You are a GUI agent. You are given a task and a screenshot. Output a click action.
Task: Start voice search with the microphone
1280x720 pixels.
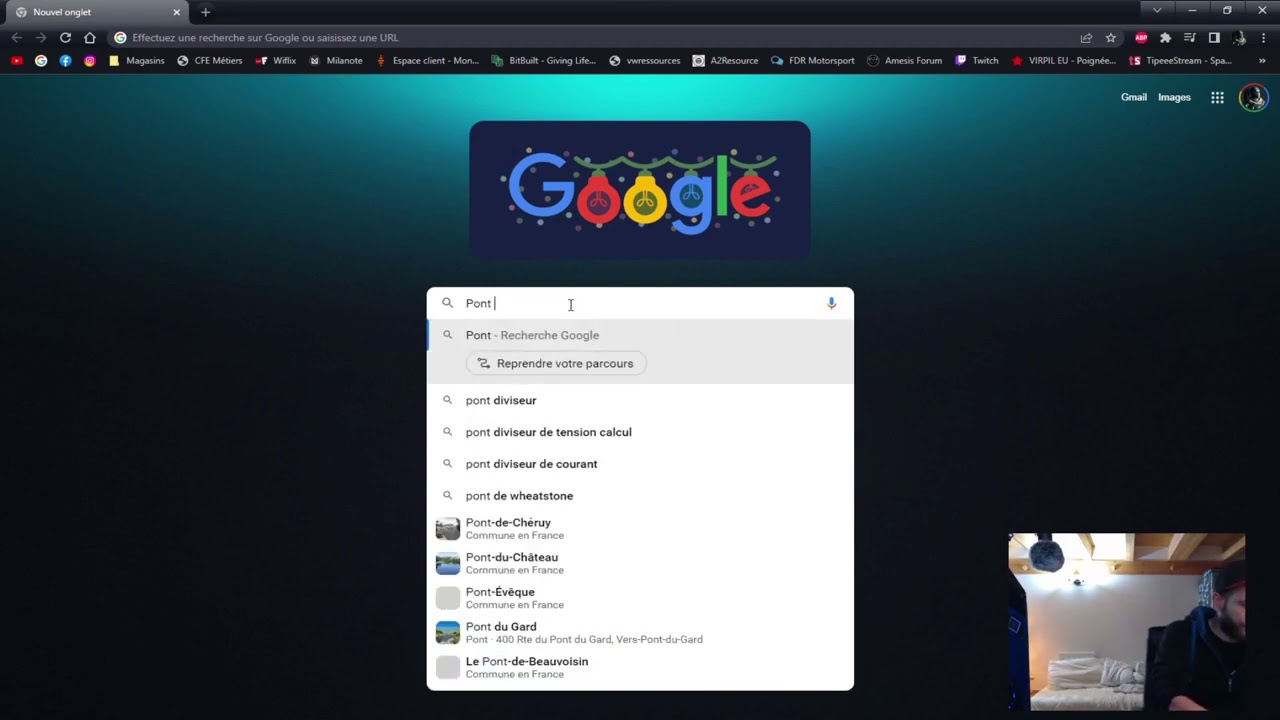pyautogui.click(x=831, y=303)
